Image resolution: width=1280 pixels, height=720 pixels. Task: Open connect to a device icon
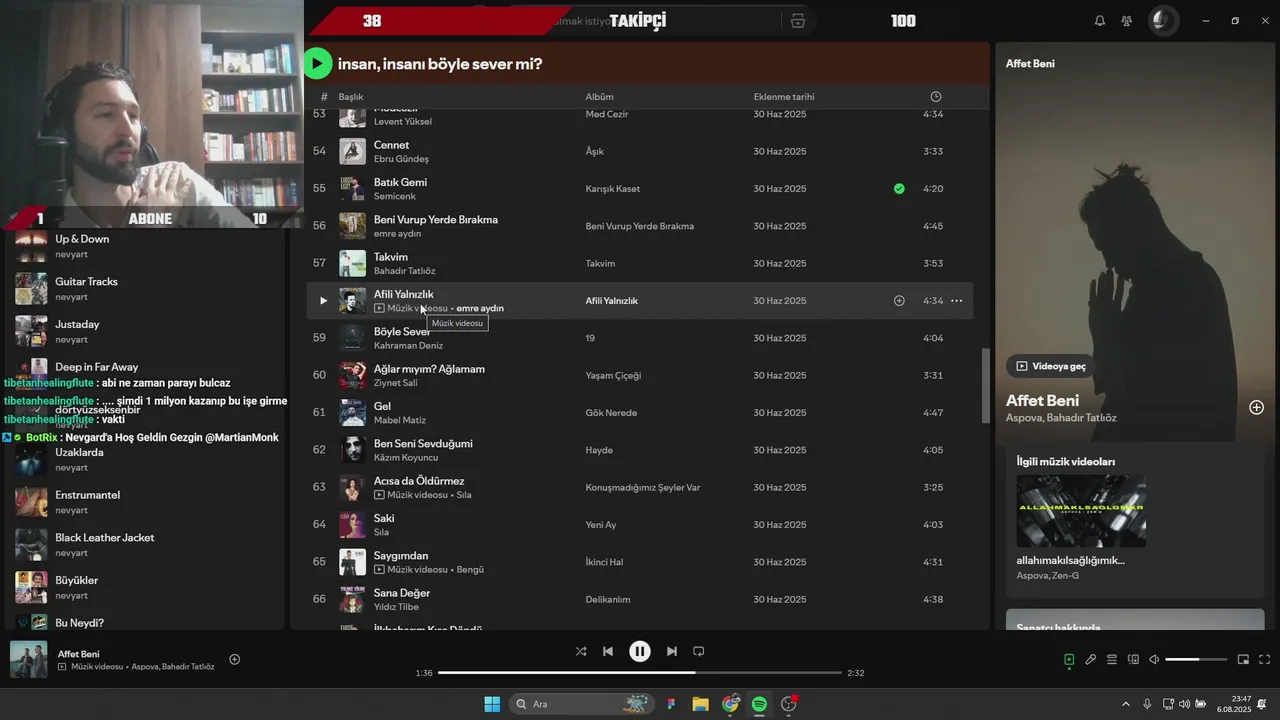1133,660
